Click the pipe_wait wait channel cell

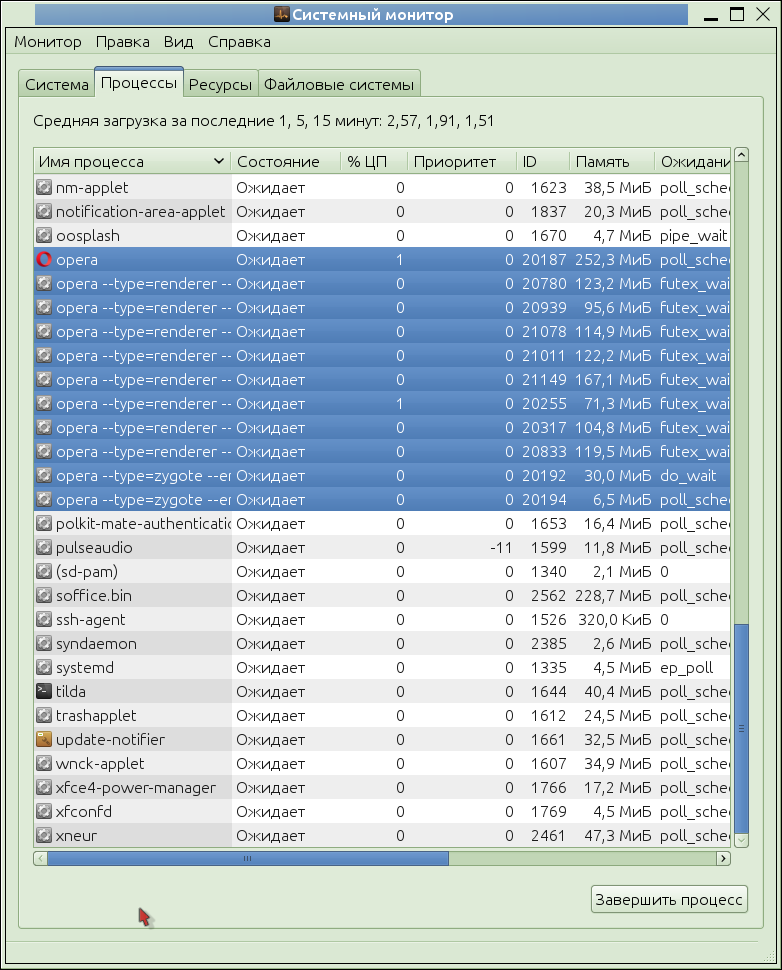pyautogui.click(x=693, y=236)
